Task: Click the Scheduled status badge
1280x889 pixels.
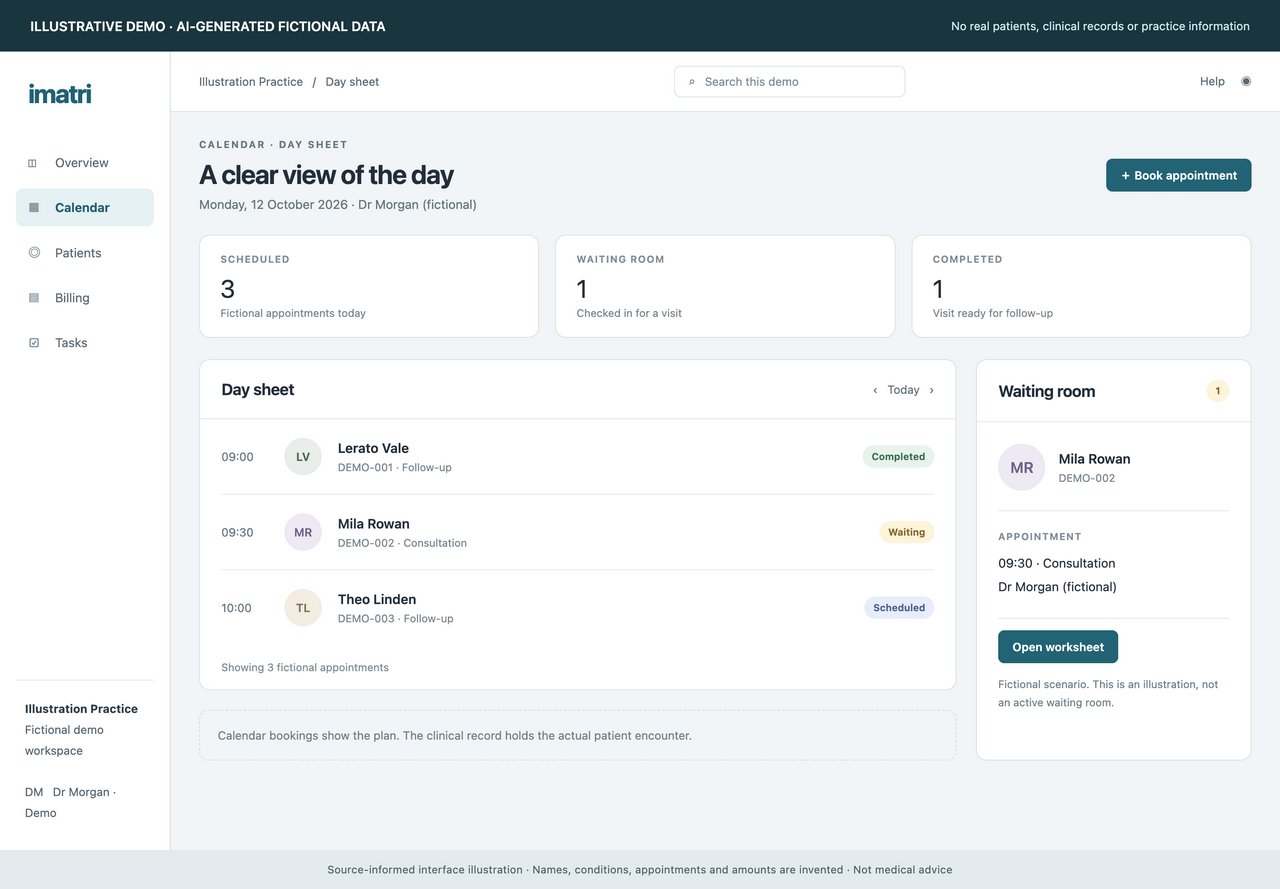Action: click(x=899, y=608)
